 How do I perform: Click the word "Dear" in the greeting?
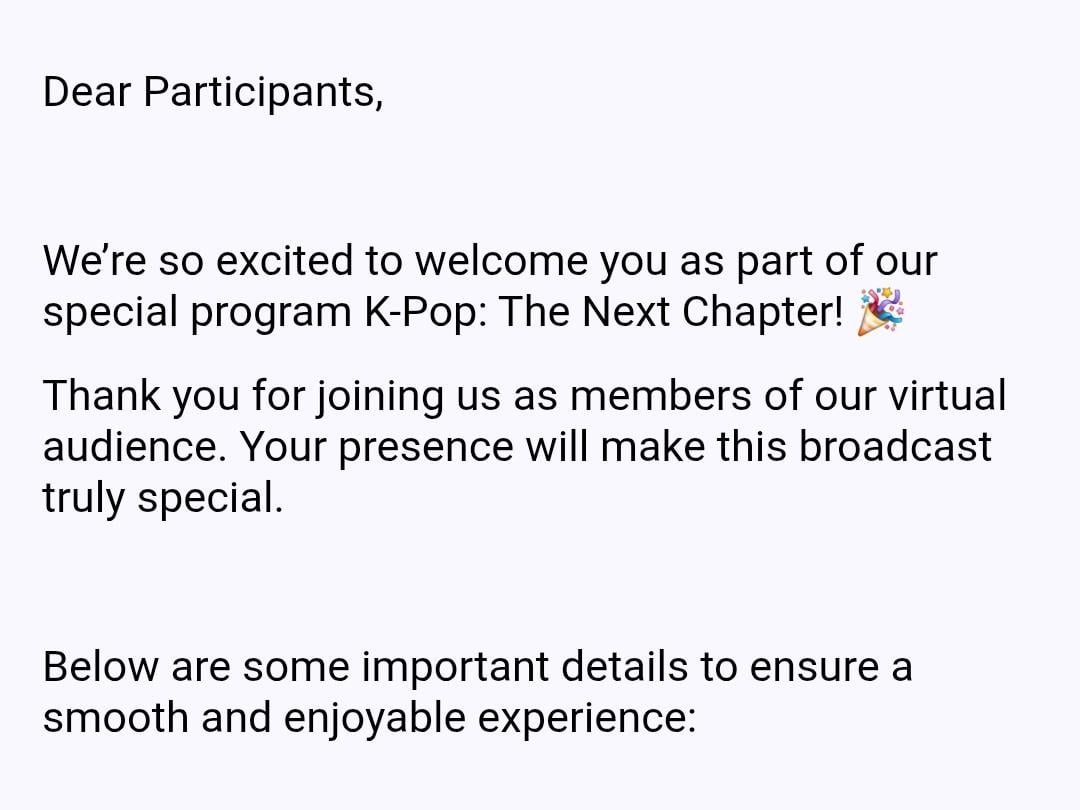click(x=87, y=92)
